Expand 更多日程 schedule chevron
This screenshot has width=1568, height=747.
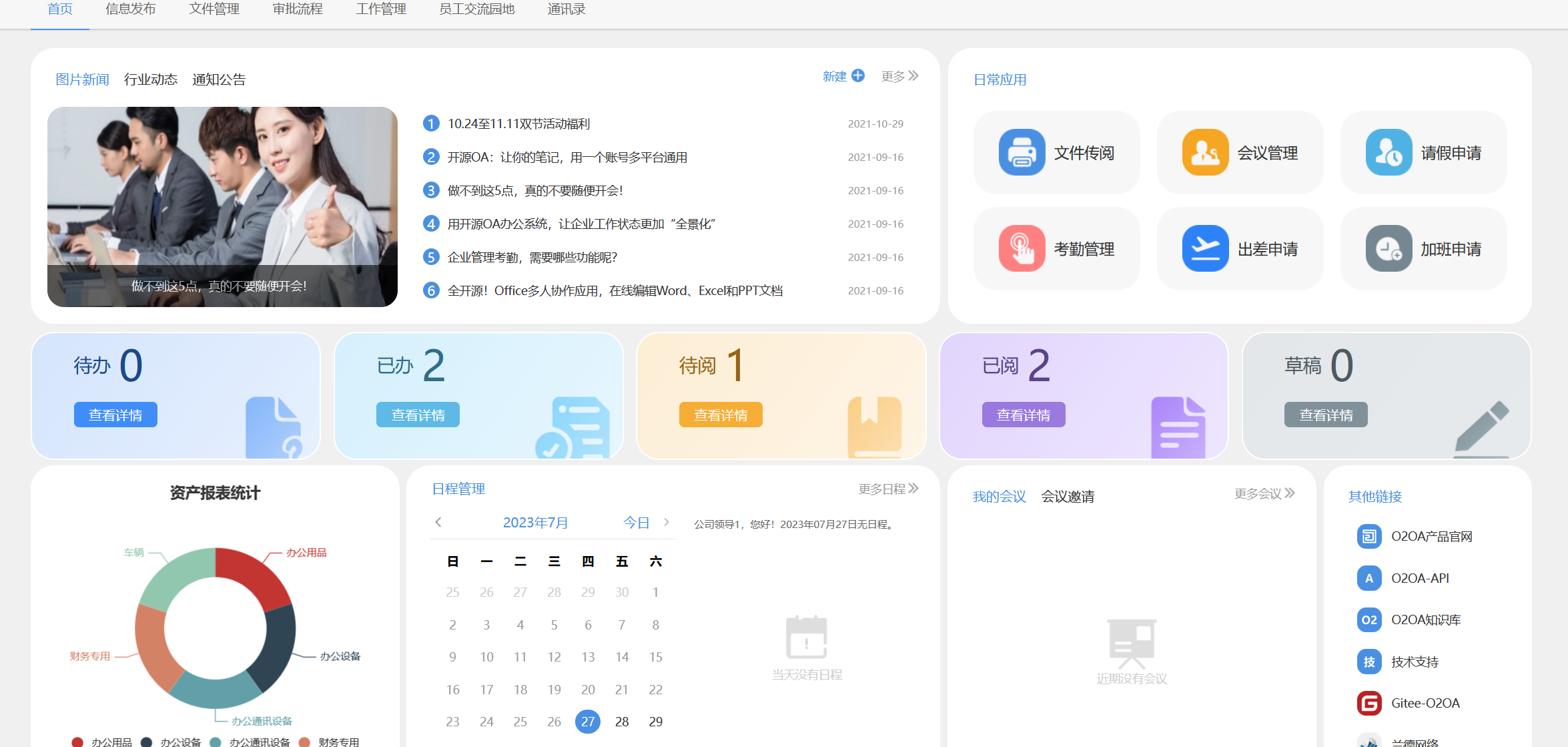click(x=913, y=489)
